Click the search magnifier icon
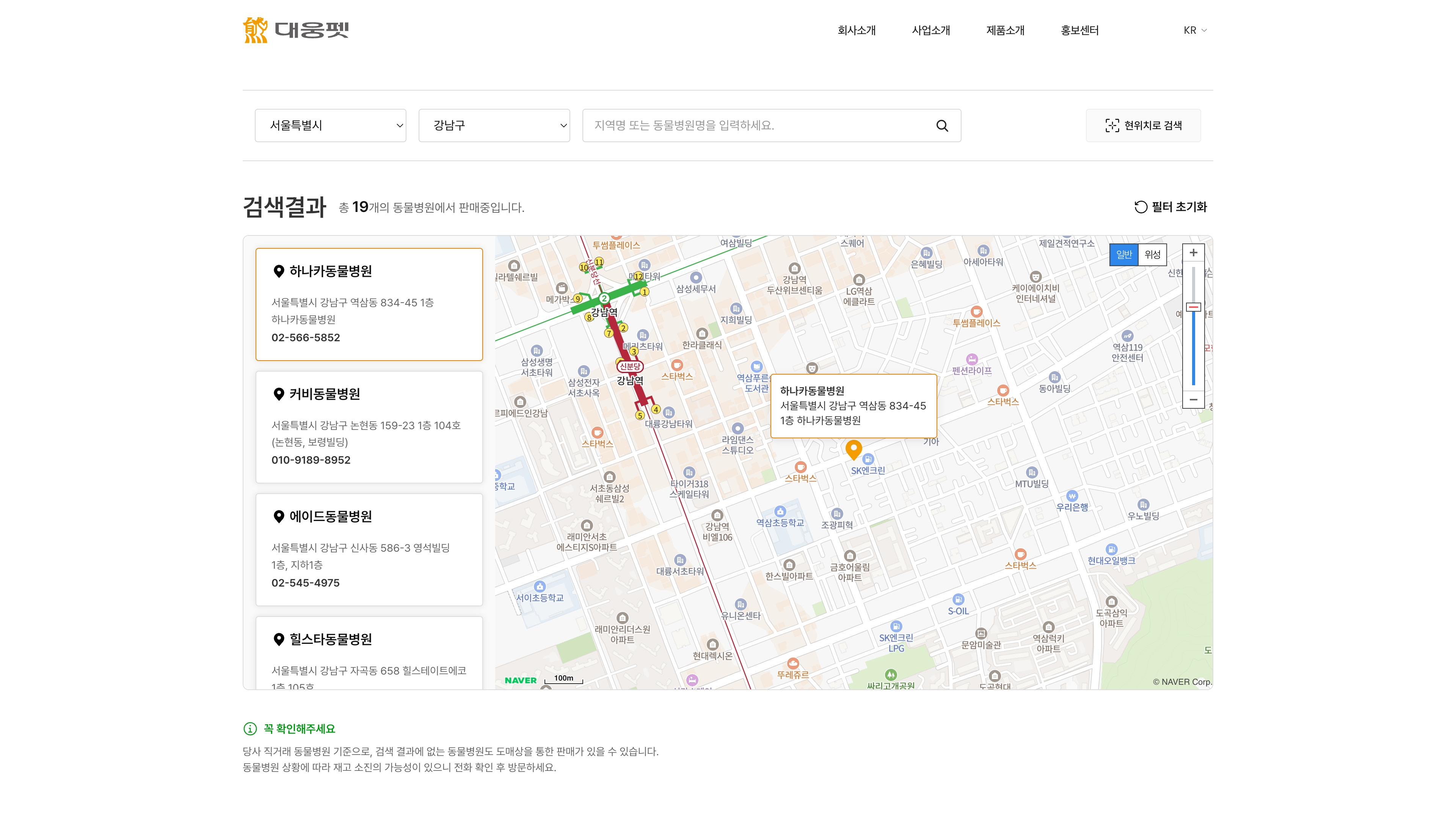The height and width of the screenshot is (819, 1456). (941, 126)
